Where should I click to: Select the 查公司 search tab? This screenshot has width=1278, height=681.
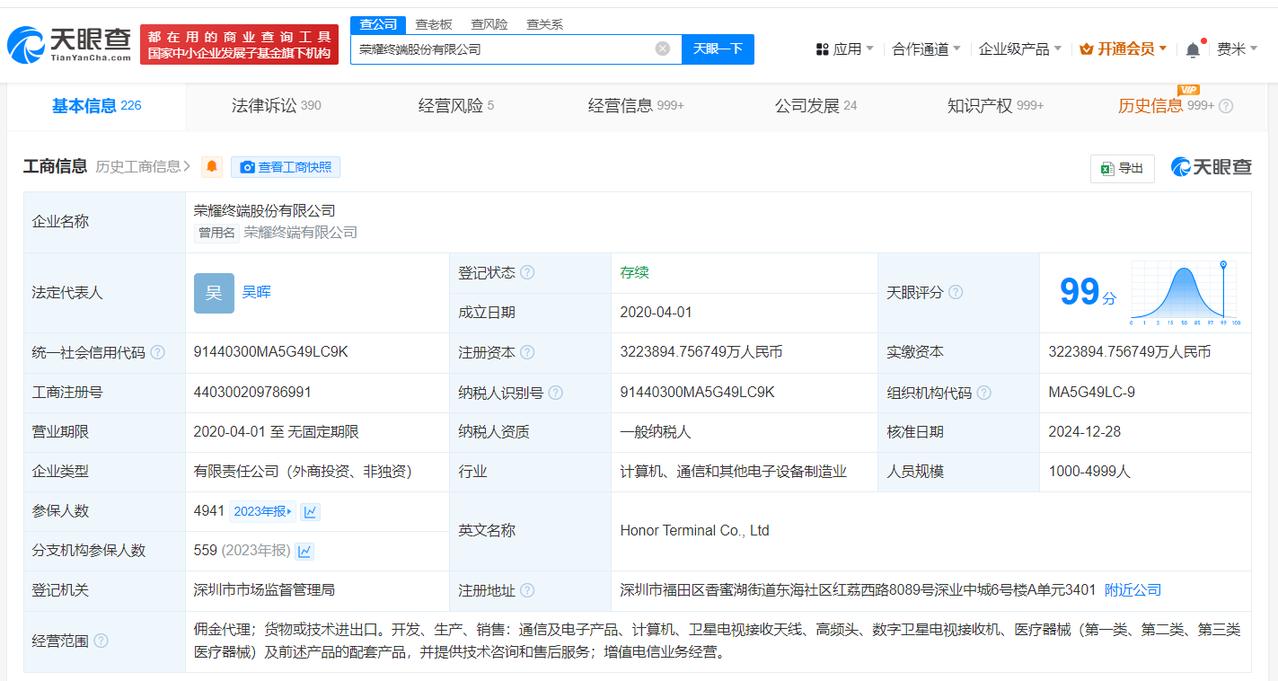(x=378, y=24)
